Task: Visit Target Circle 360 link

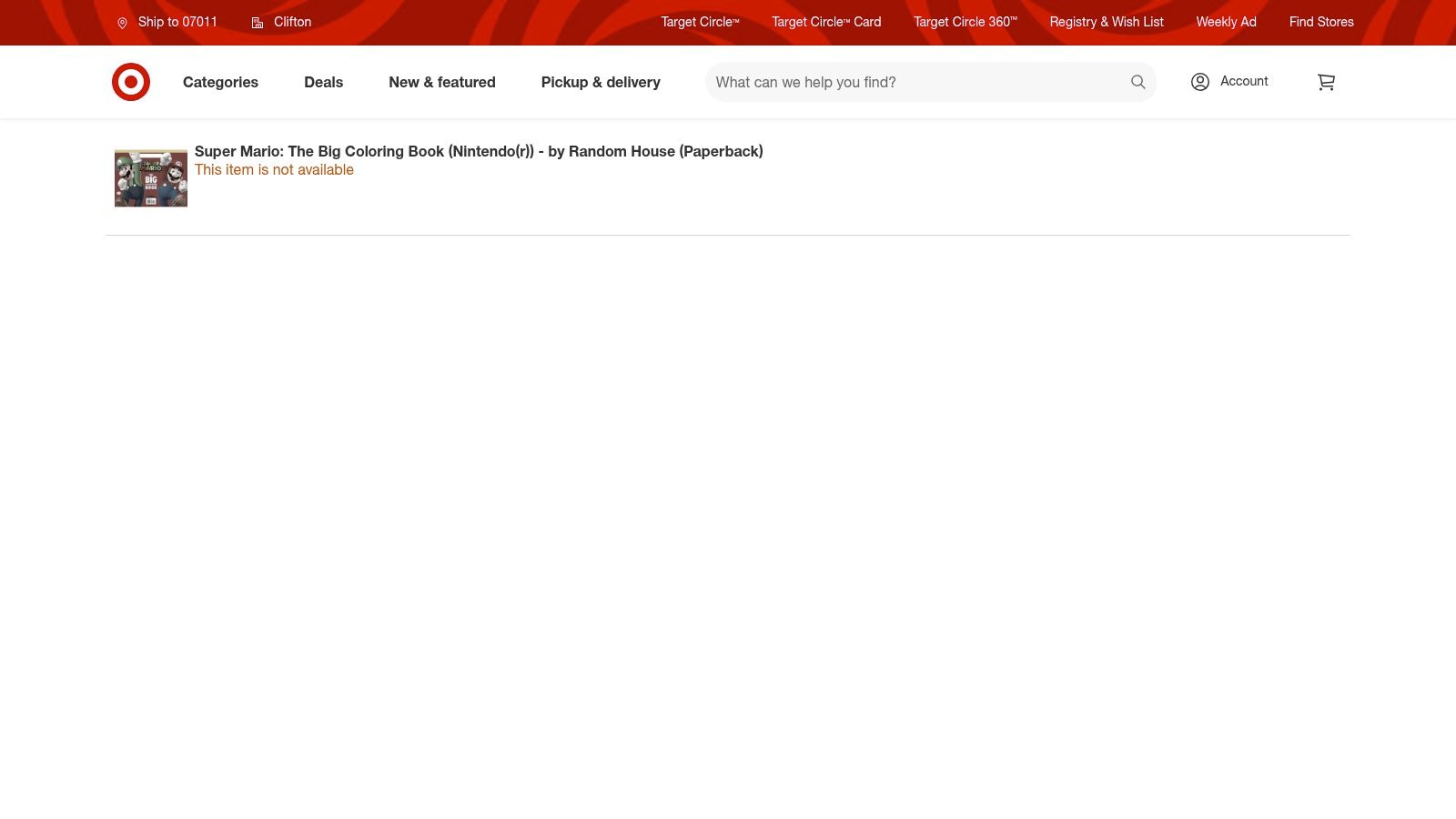Action: [965, 22]
